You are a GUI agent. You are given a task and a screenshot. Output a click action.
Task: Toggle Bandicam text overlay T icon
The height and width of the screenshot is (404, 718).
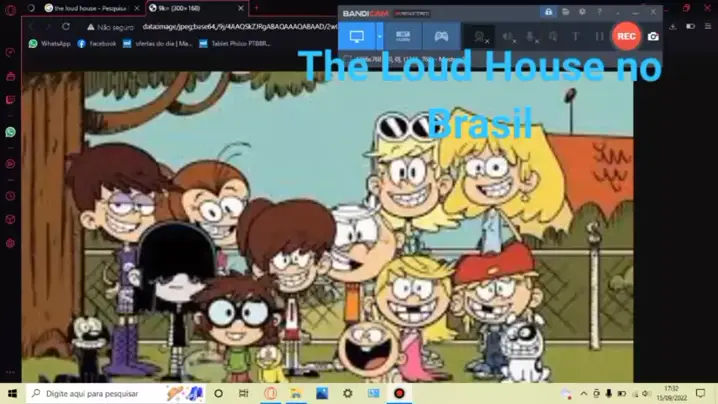(x=576, y=36)
